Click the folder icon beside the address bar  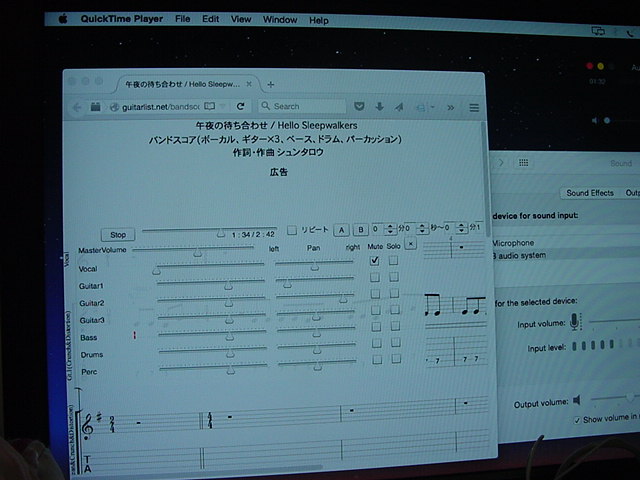click(x=96, y=107)
